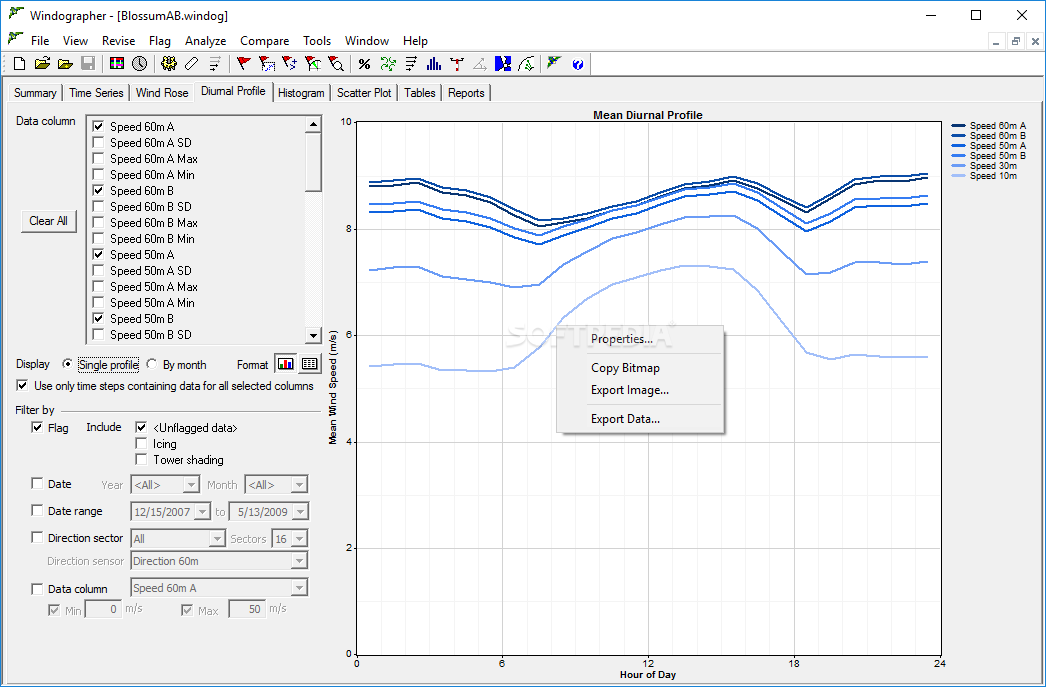
Task: Choose Export Data... in context menu
Action: click(x=625, y=419)
